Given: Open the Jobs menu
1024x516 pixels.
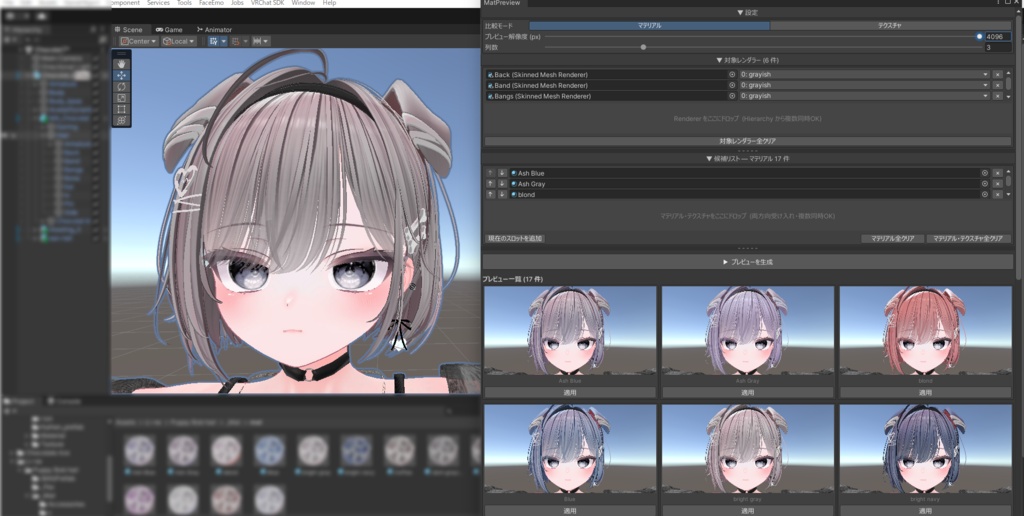Looking at the screenshot, I should (x=237, y=3).
